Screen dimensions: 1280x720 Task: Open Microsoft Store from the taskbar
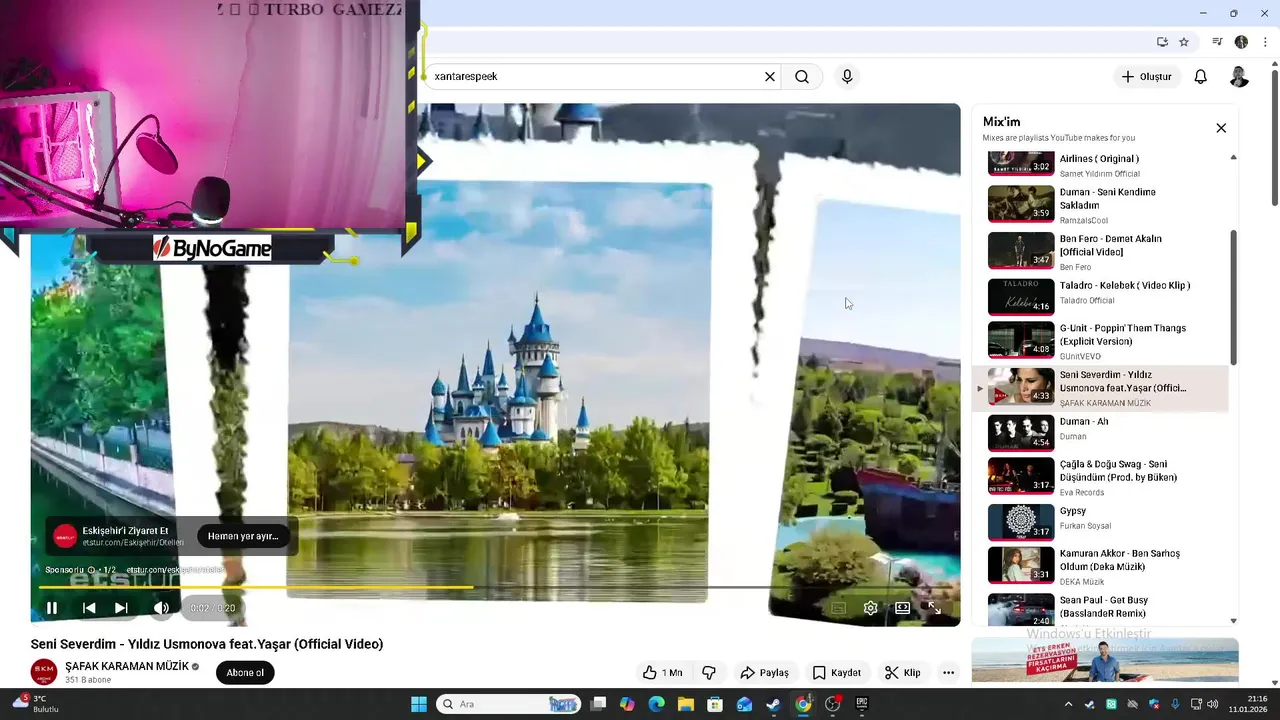tap(715, 704)
